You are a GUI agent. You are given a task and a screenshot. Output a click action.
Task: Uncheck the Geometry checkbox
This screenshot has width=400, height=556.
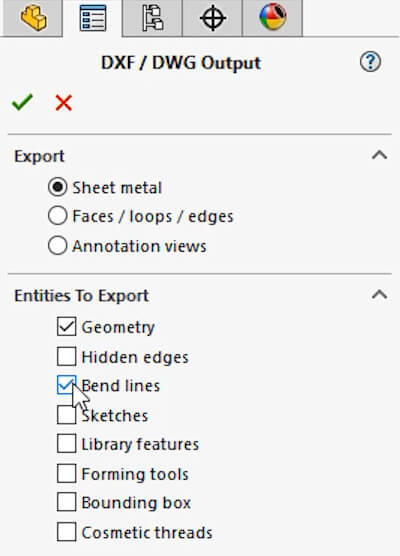(x=66, y=327)
